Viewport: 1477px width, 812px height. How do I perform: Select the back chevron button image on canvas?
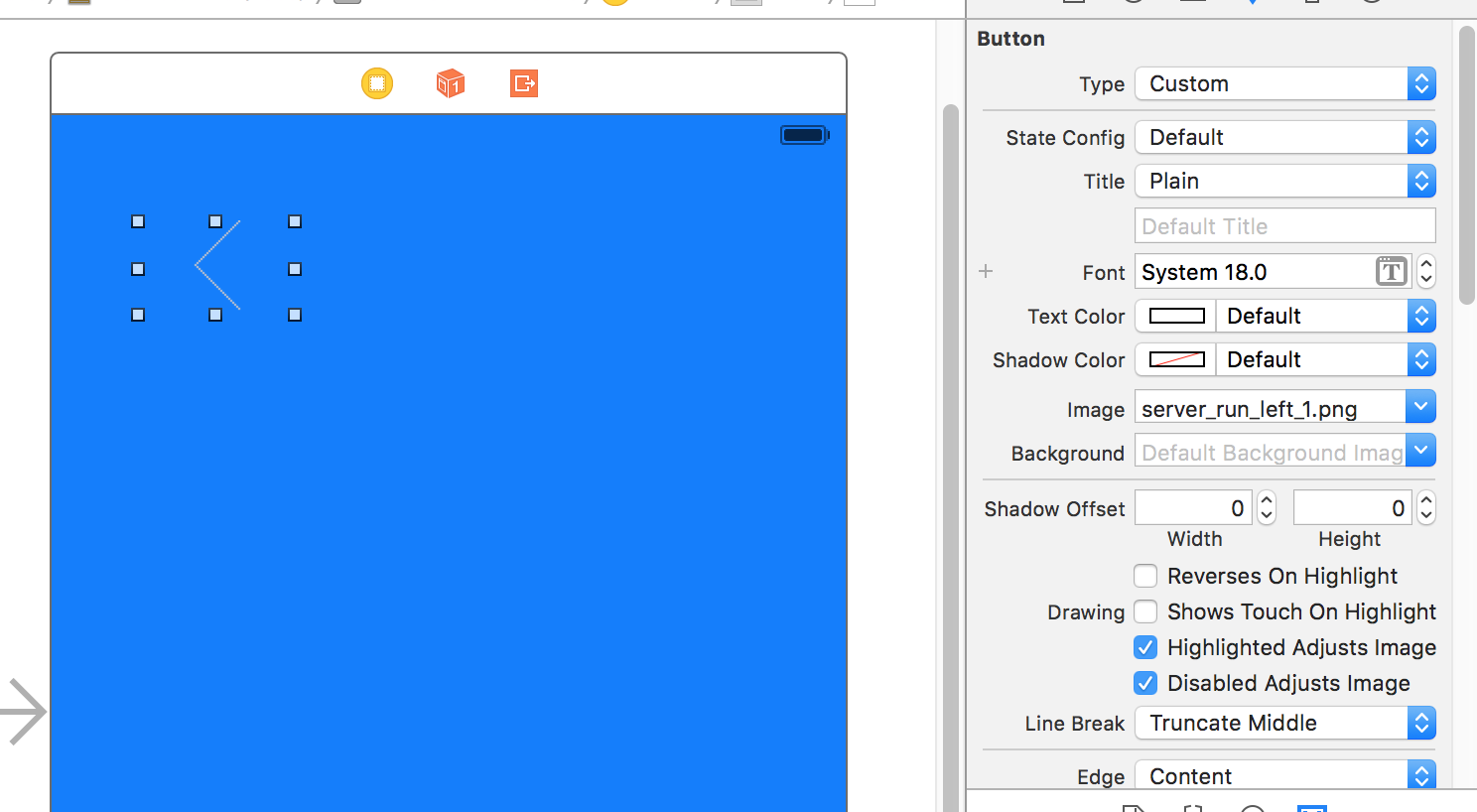217,266
